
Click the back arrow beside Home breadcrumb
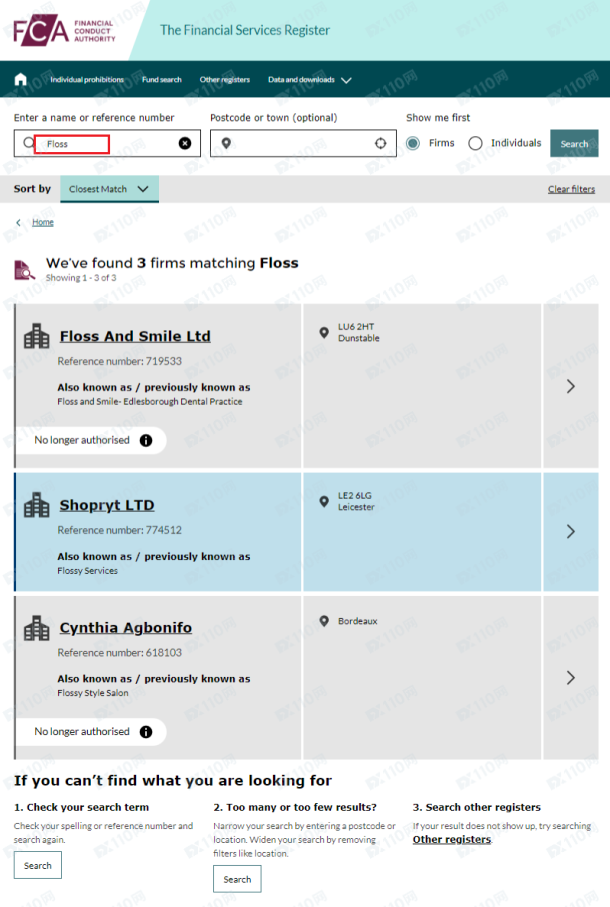(x=19, y=222)
